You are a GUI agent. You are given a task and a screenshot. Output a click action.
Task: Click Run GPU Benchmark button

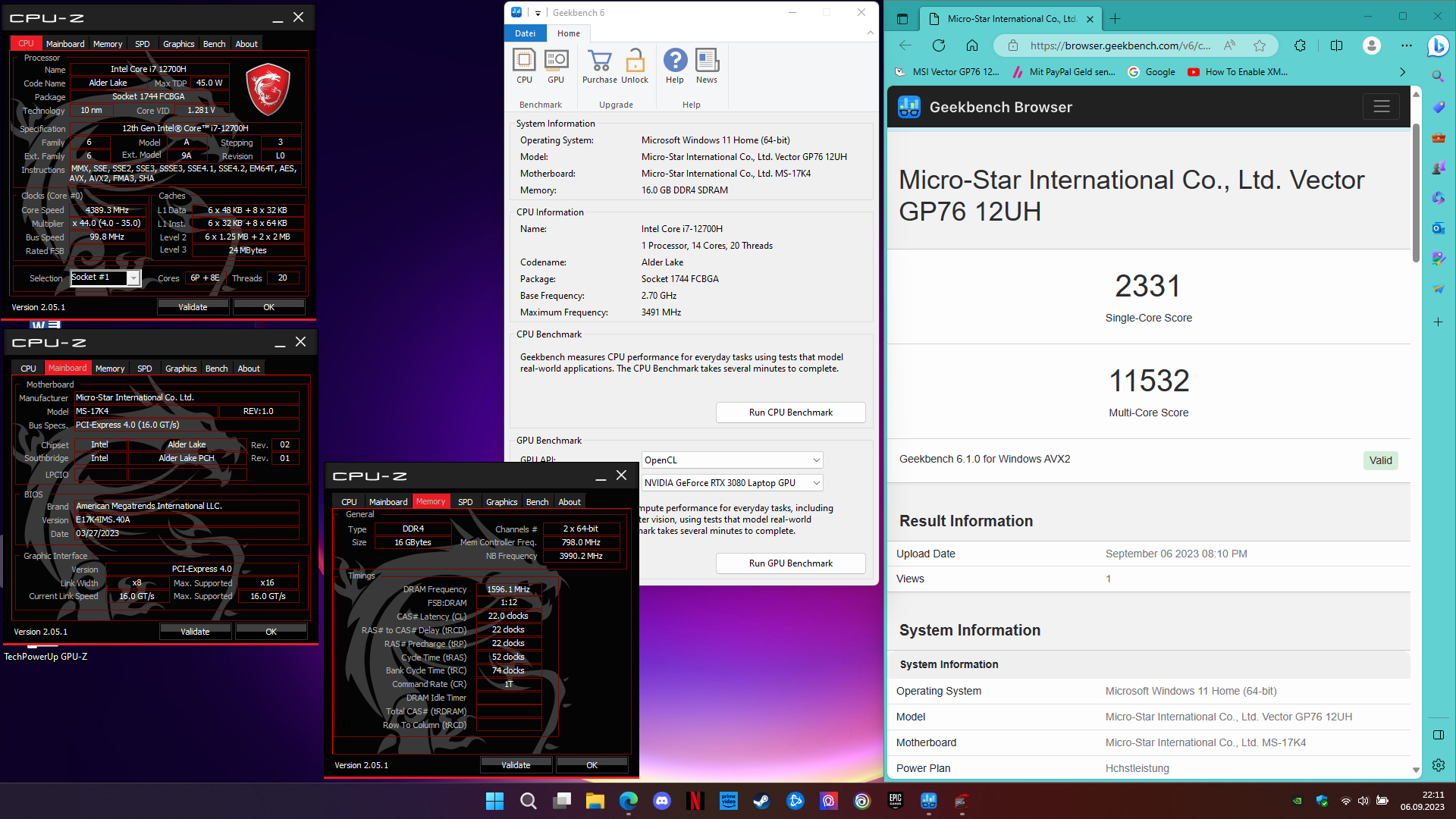pos(790,563)
